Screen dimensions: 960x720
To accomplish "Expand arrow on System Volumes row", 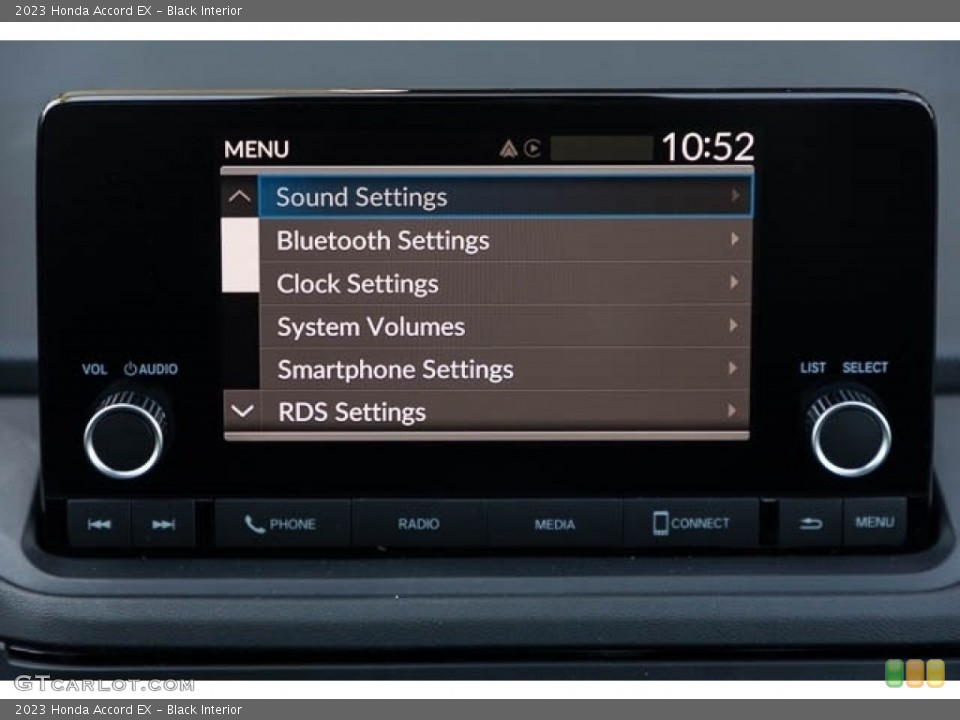I will (x=733, y=325).
